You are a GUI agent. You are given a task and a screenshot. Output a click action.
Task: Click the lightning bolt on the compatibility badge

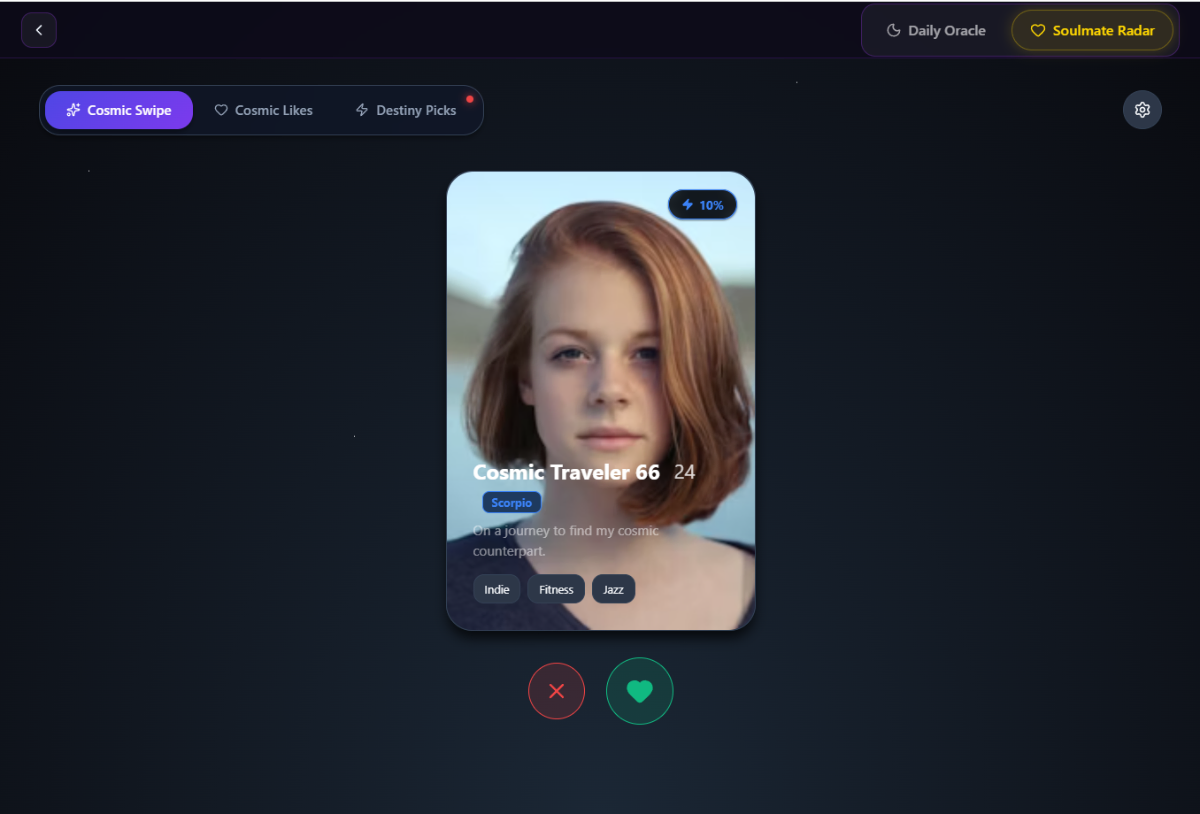click(x=688, y=204)
